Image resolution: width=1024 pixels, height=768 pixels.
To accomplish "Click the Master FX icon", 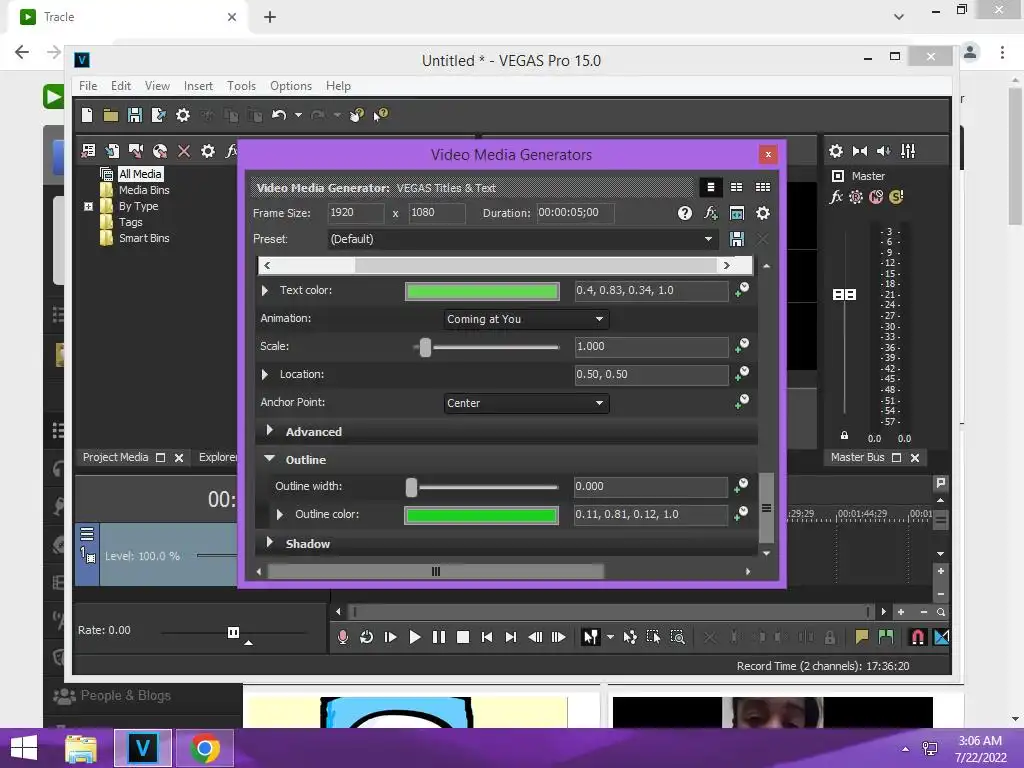I will [836, 197].
